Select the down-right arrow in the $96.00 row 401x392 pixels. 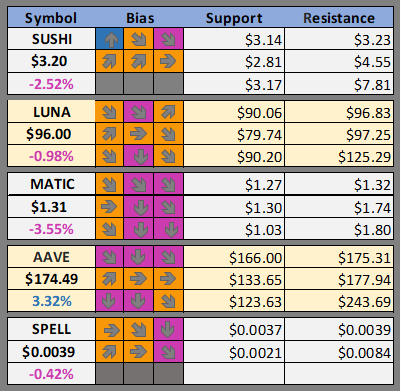click(168, 134)
